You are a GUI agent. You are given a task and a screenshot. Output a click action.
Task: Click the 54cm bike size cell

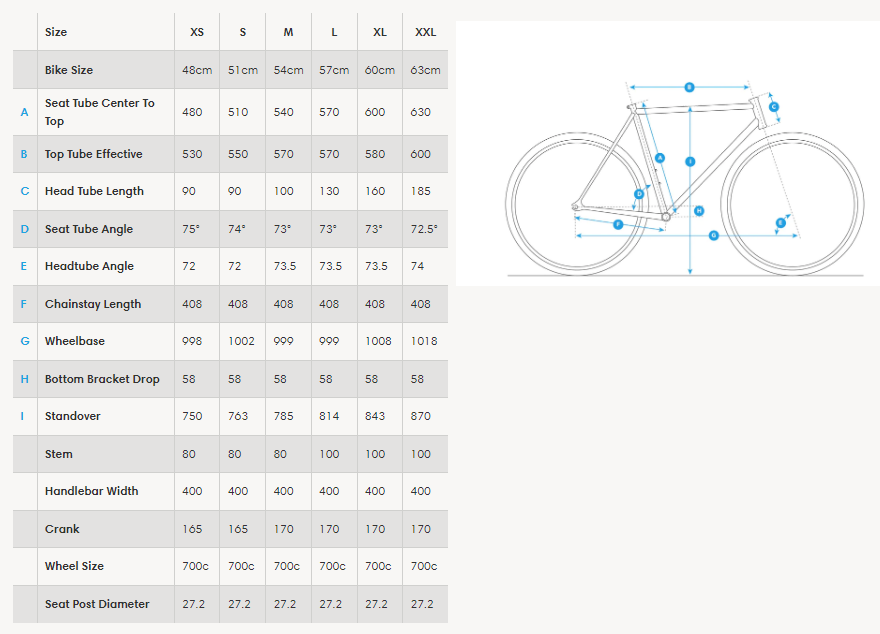pos(288,70)
